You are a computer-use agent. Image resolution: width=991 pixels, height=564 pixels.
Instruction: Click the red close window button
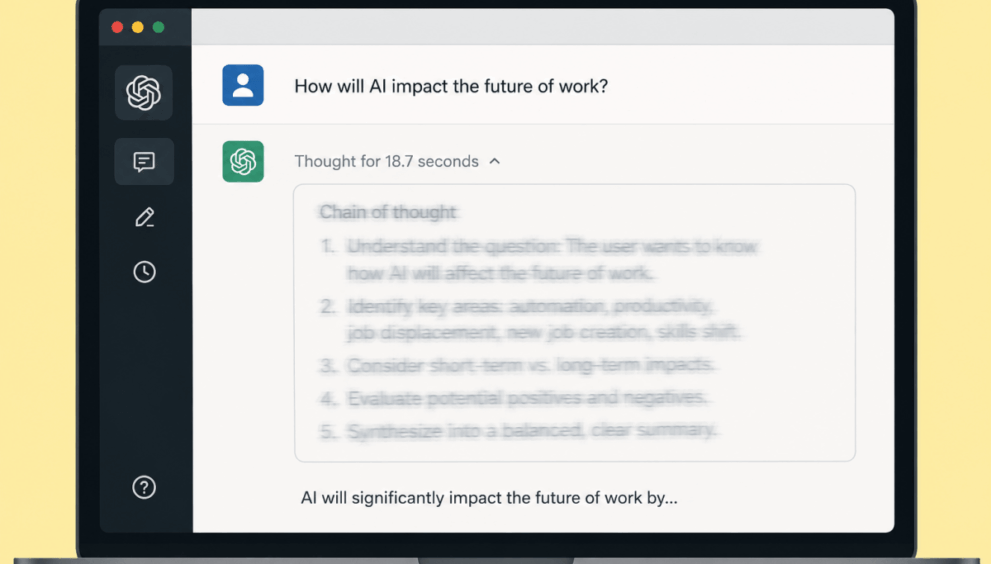coord(117,27)
